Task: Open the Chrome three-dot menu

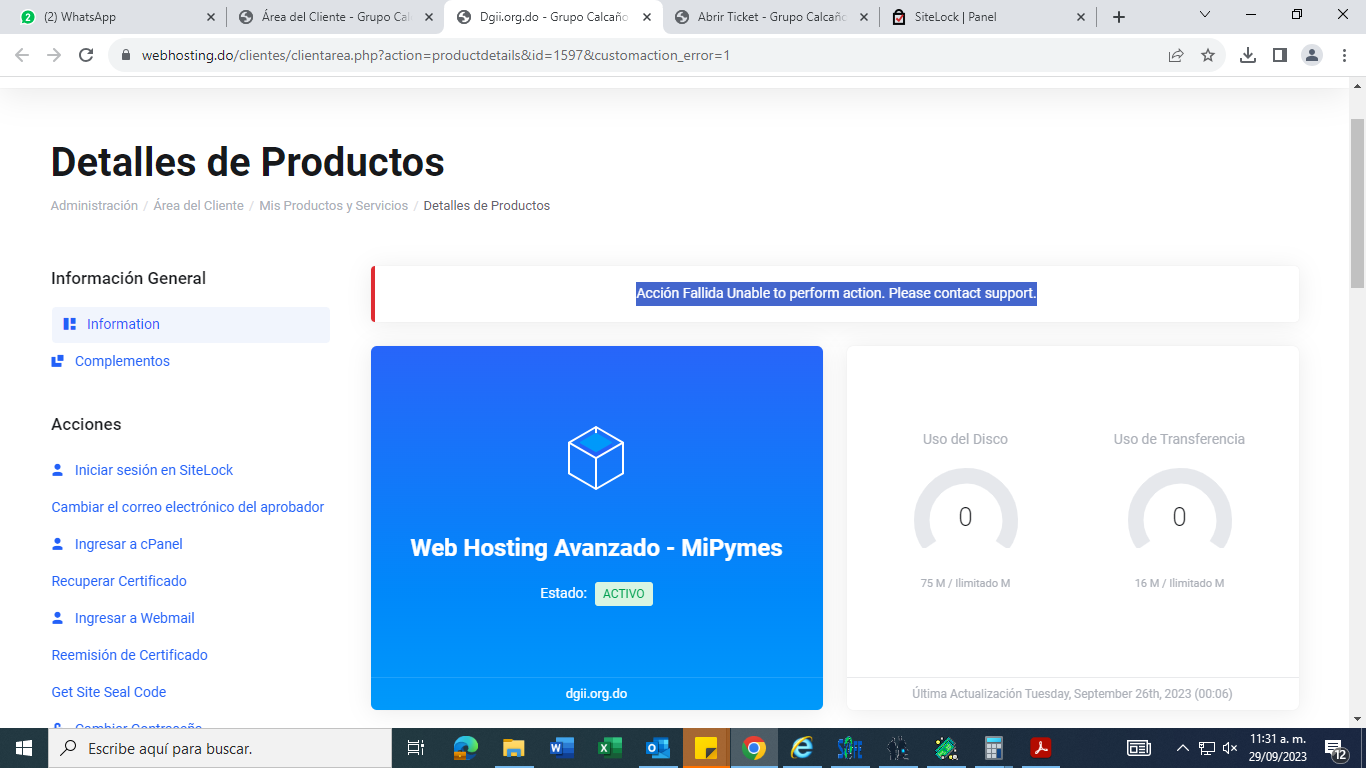Action: (x=1344, y=56)
